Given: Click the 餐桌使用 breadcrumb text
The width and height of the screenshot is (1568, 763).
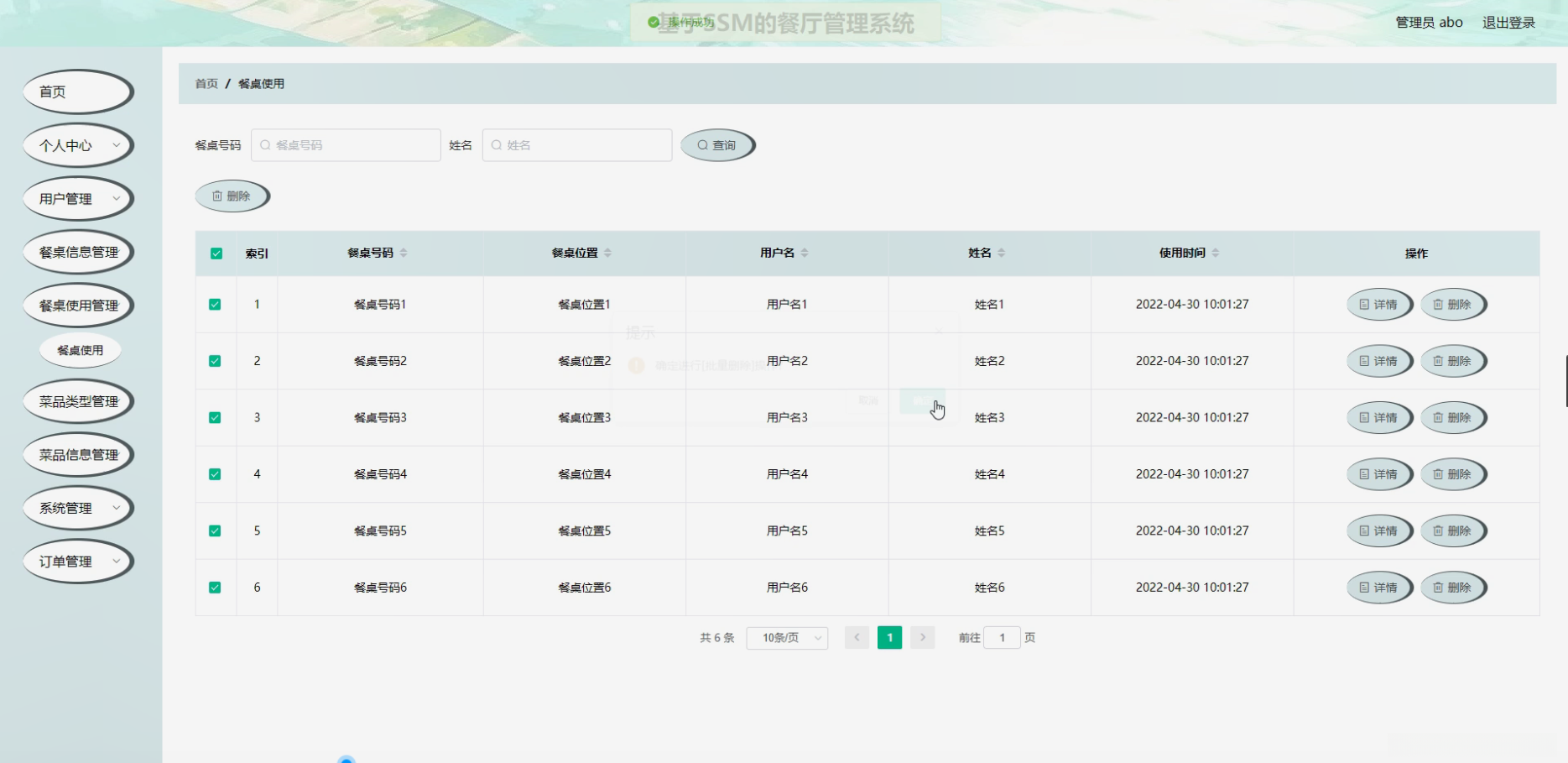Looking at the screenshot, I should pyautogui.click(x=261, y=84).
